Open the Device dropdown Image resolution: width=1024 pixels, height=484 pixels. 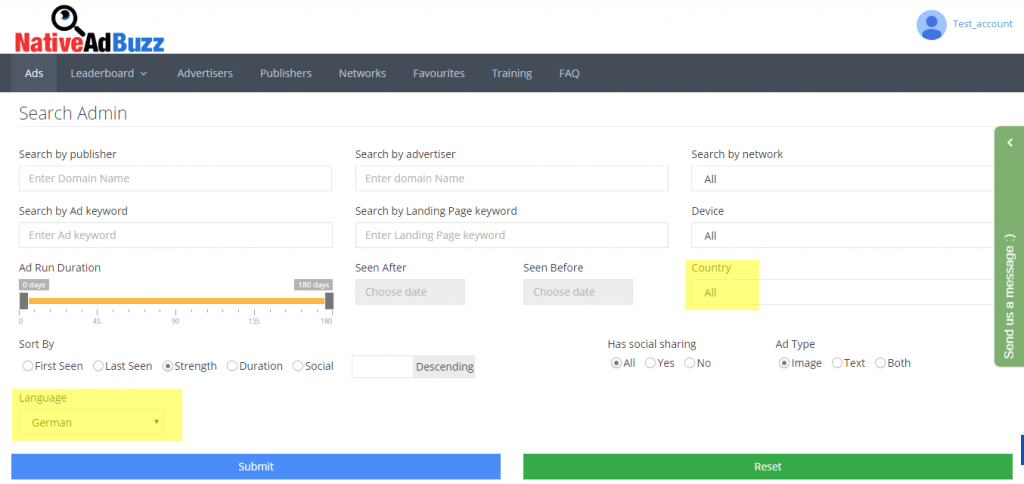tap(842, 236)
